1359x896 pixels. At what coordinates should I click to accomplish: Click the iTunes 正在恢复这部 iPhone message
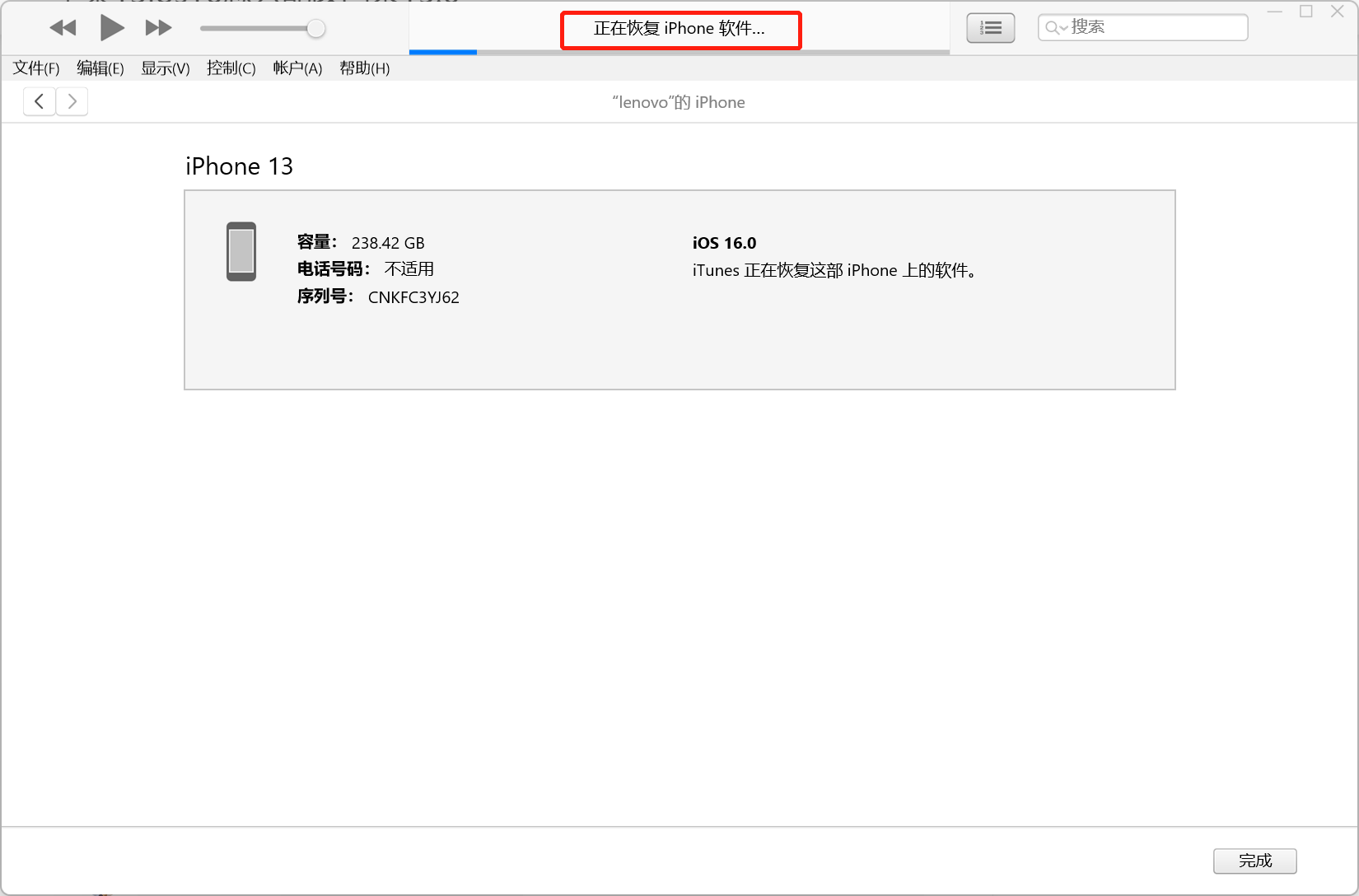pyautogui.click(x=834, y=270)
